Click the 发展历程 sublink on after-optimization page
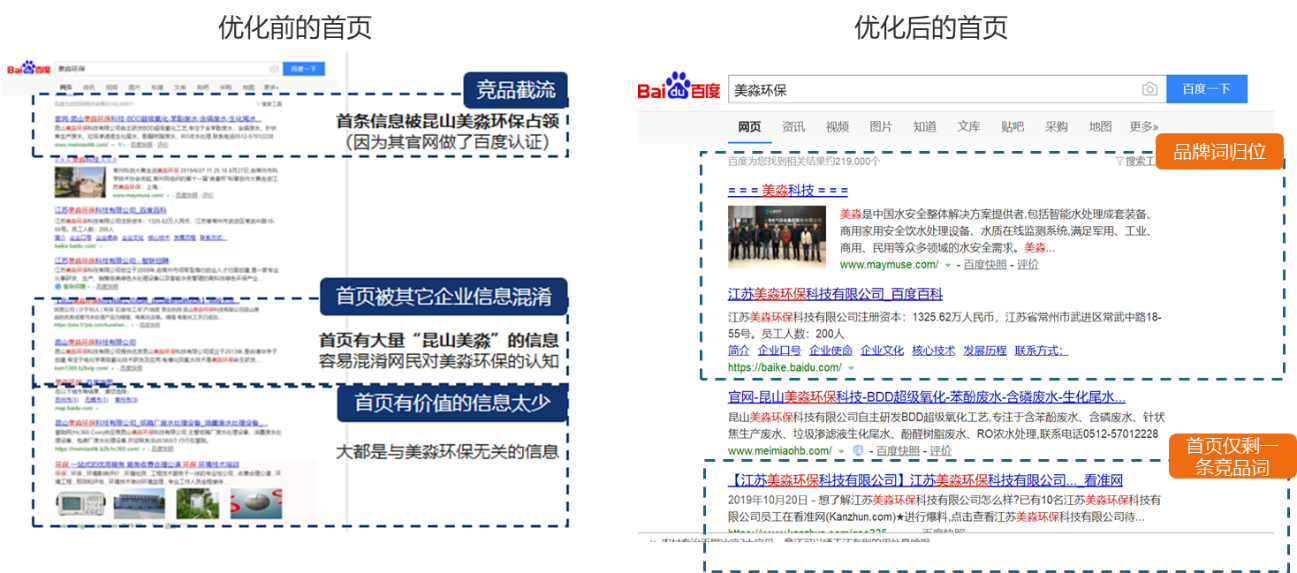The height and width of the screenshot is (573, 1297). 985,351
